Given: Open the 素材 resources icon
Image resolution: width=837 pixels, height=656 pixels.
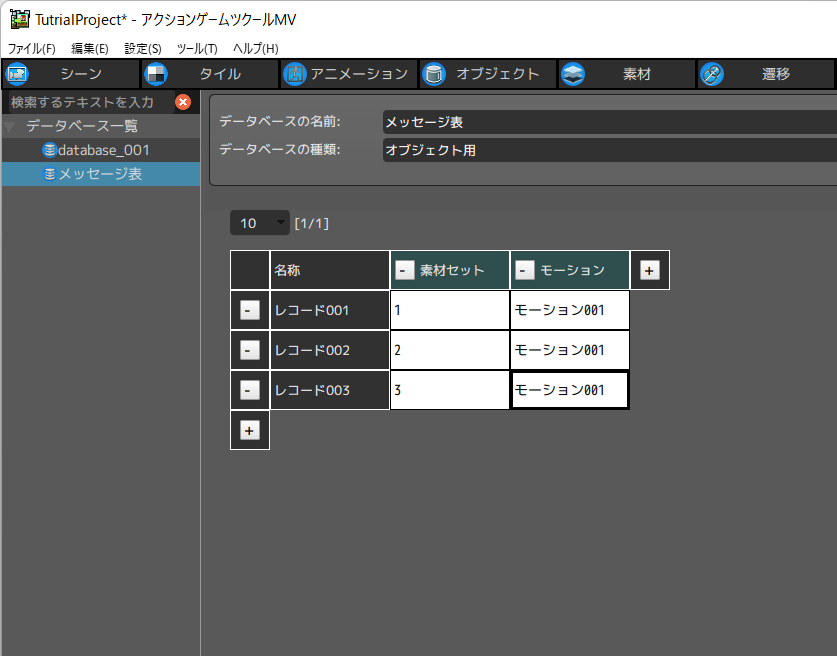Looking at the screenshot, I should tap(573, 73).
